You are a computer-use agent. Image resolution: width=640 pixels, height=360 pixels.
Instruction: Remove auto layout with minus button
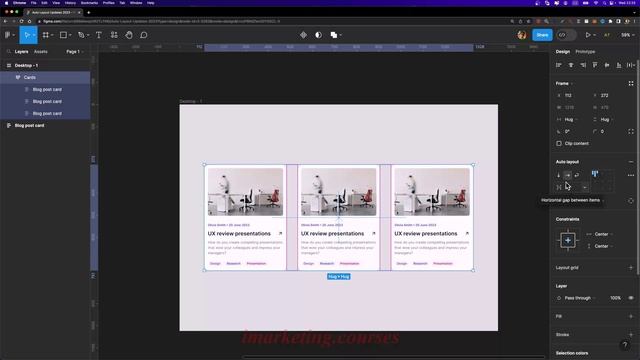[x=631, y=162]
